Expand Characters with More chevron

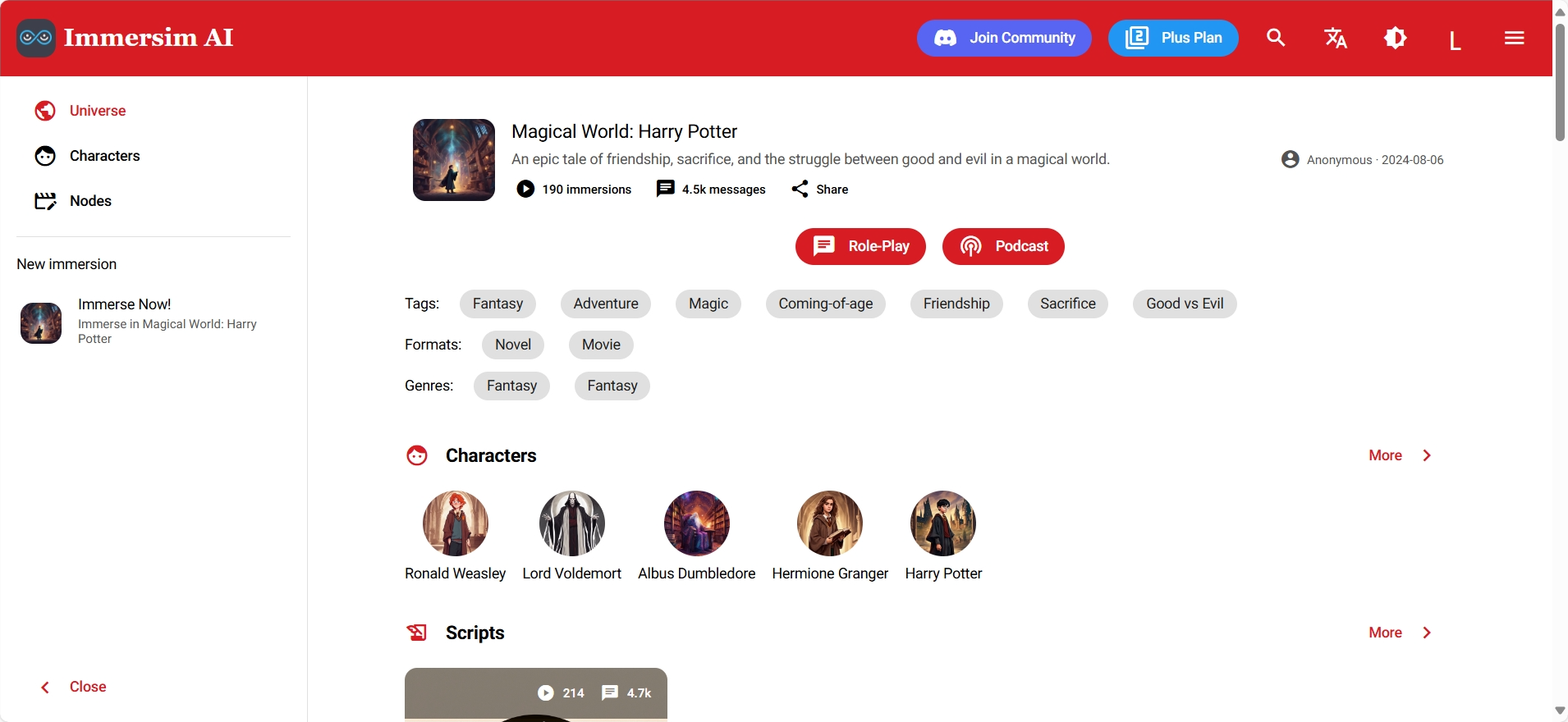1427,456
